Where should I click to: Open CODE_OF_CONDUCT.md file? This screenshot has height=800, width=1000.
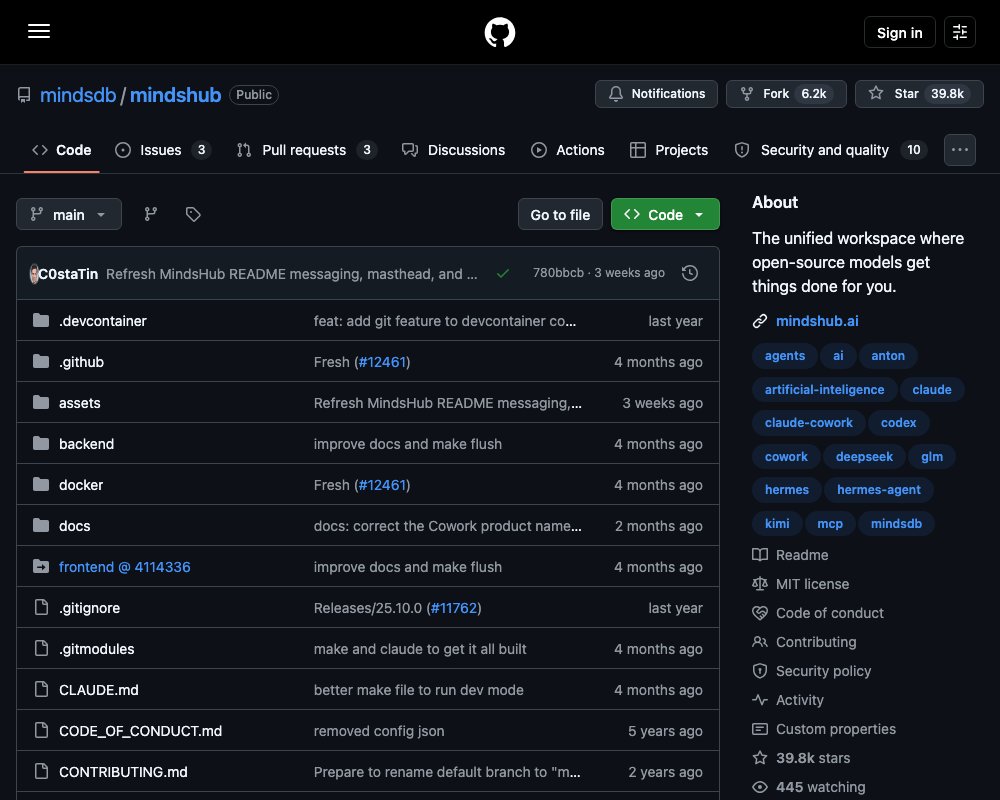(x=140, y=730)
